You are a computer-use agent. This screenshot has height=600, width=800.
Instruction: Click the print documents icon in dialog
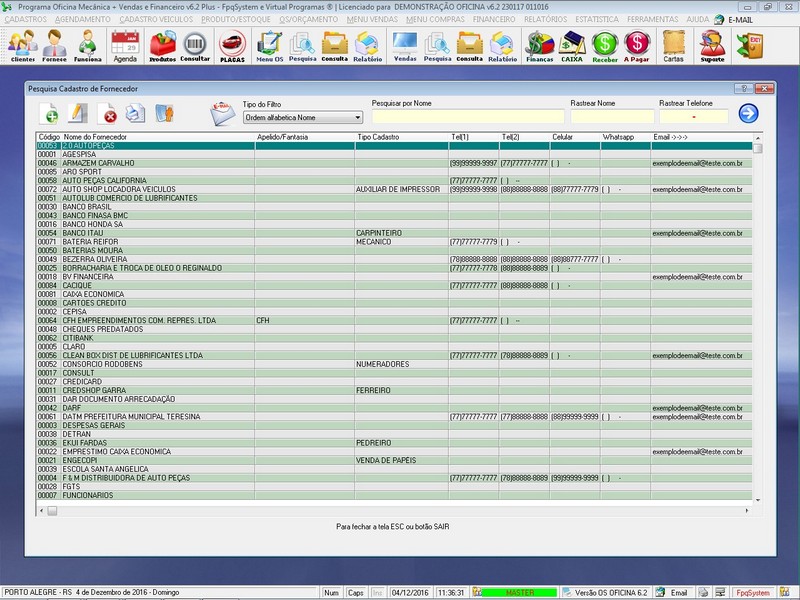point(136,113)
